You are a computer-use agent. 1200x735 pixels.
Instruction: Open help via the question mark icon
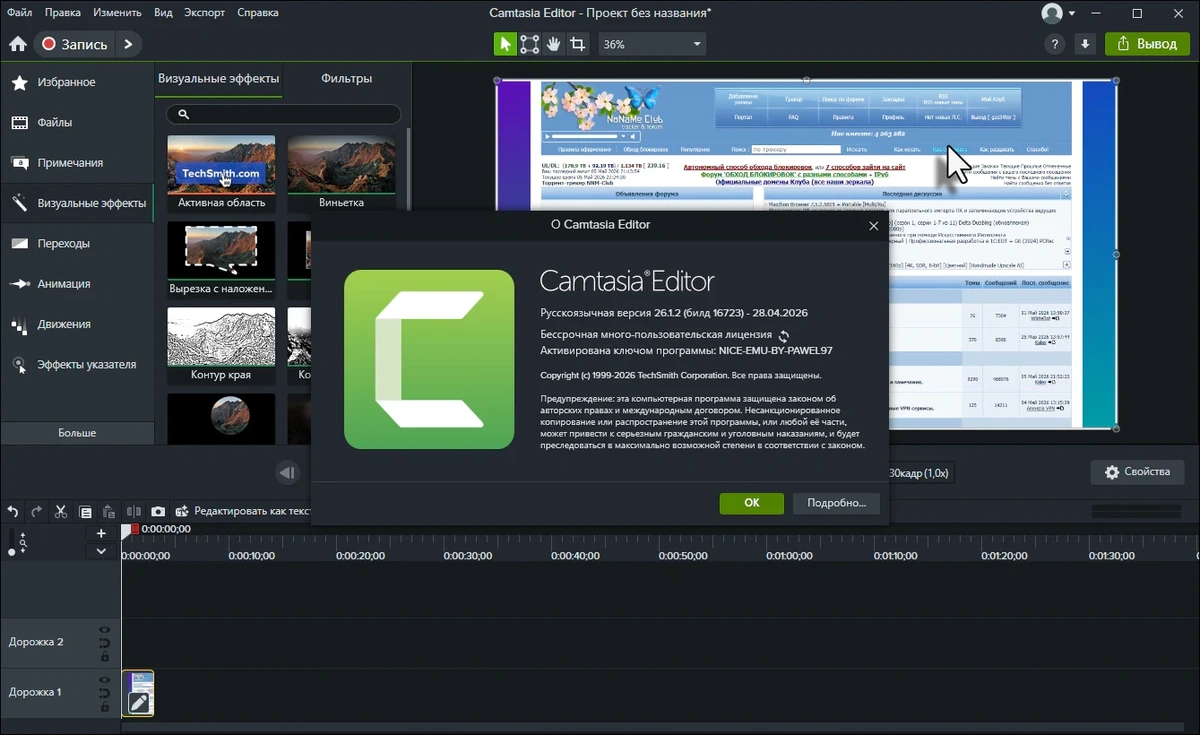click(1055, 44)
